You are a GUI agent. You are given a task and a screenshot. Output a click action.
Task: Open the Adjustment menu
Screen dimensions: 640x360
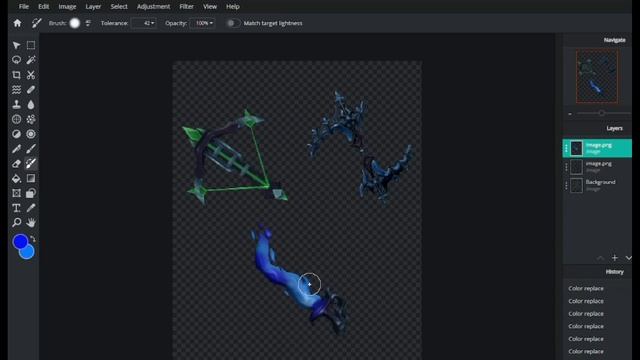[153, 7]
